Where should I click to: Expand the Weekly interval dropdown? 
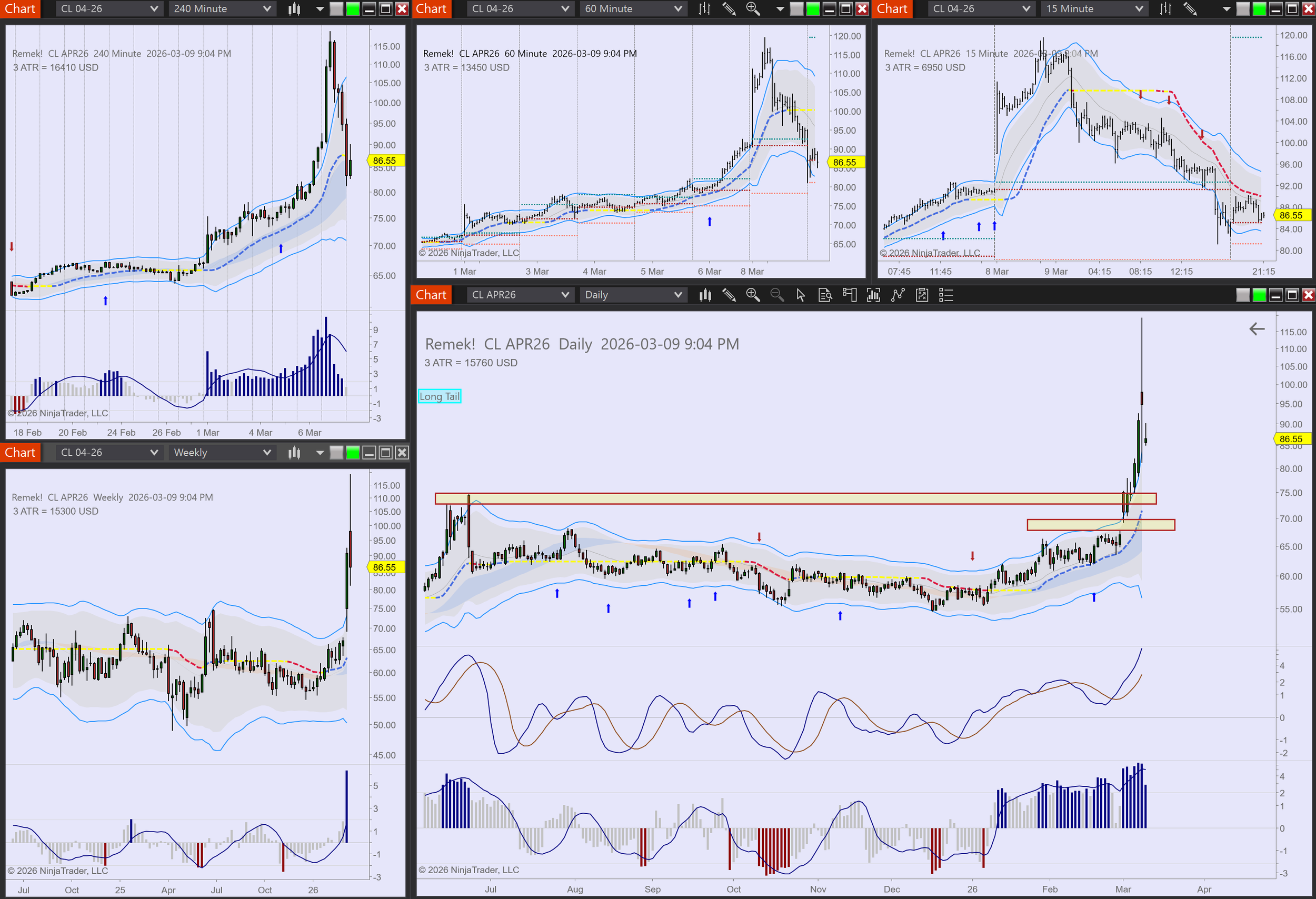(222, 452)
